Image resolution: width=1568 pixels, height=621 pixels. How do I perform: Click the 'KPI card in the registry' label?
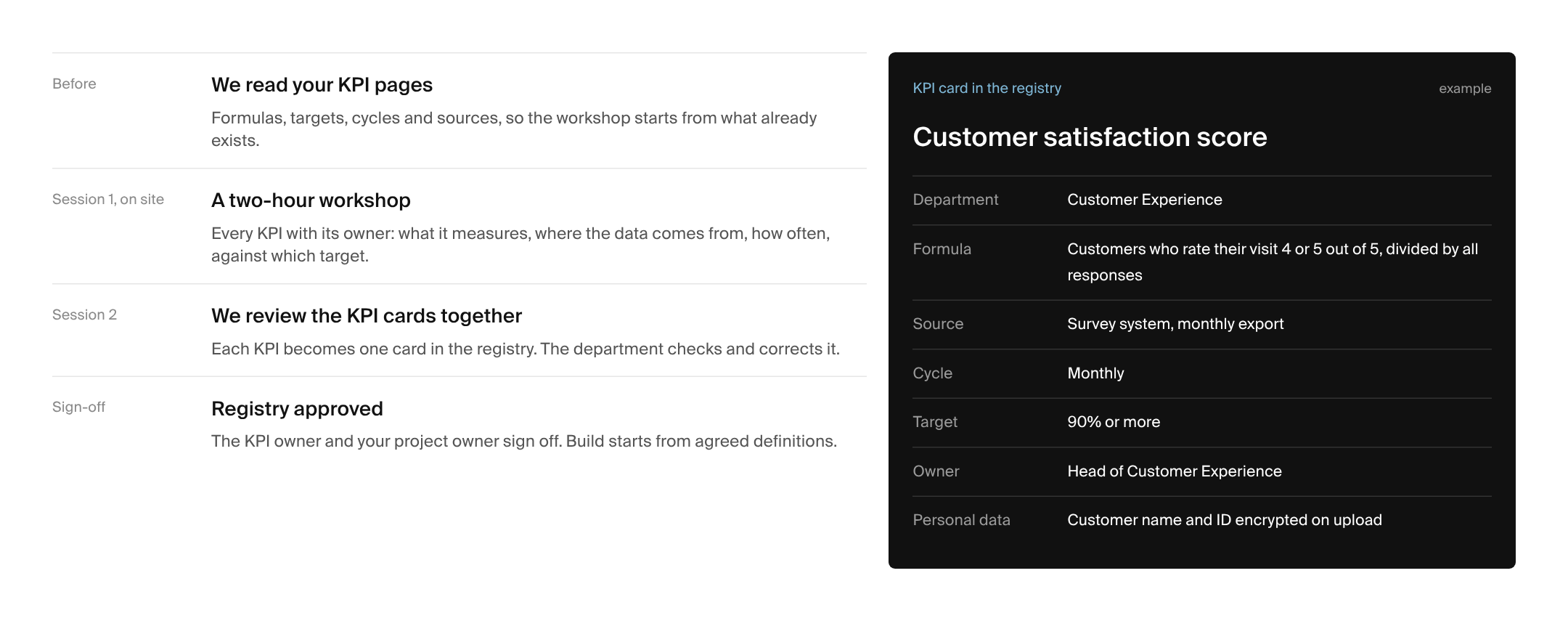tap(987, 88)
